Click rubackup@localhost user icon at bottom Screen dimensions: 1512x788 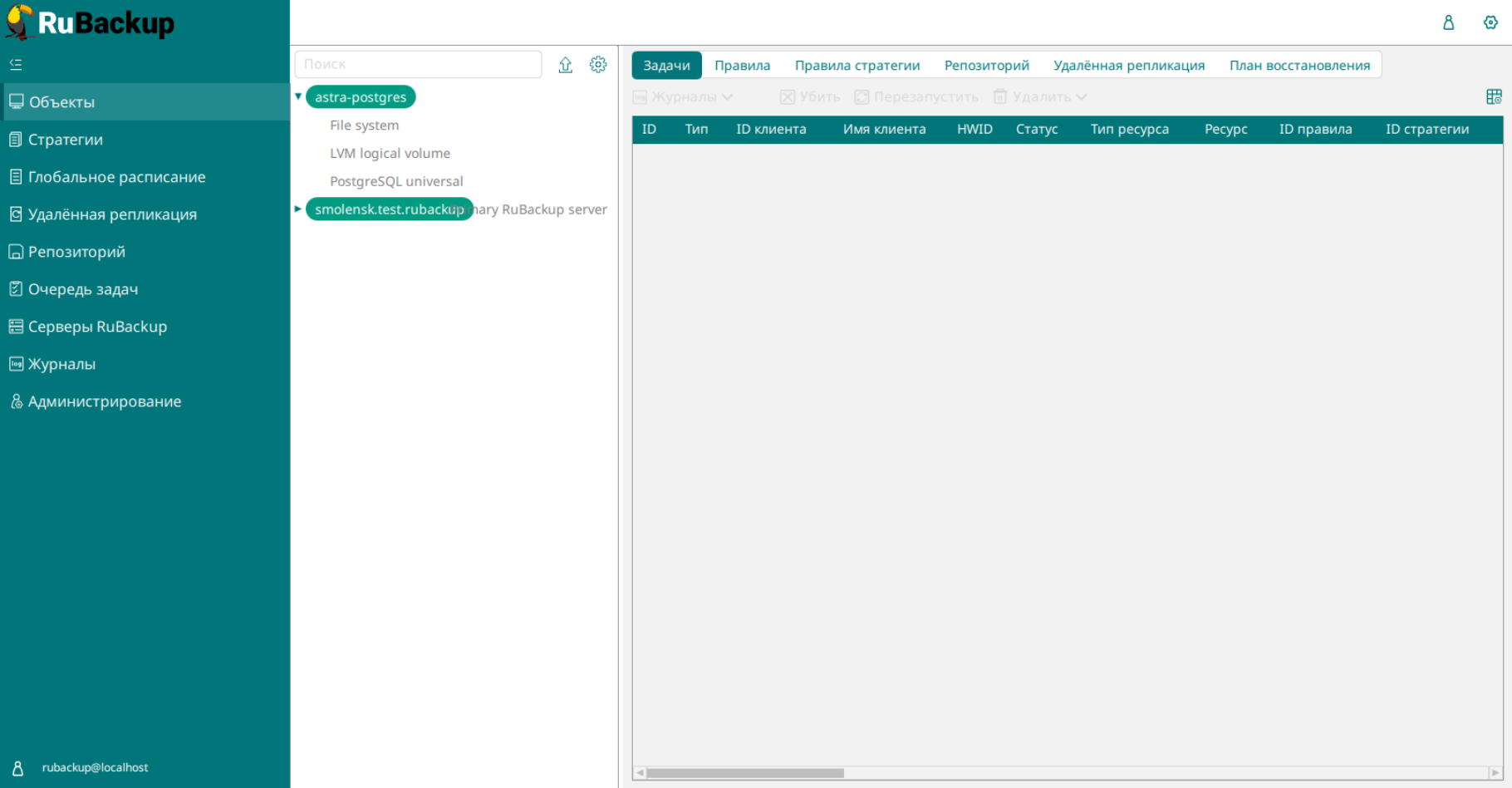tap(17, 768)
